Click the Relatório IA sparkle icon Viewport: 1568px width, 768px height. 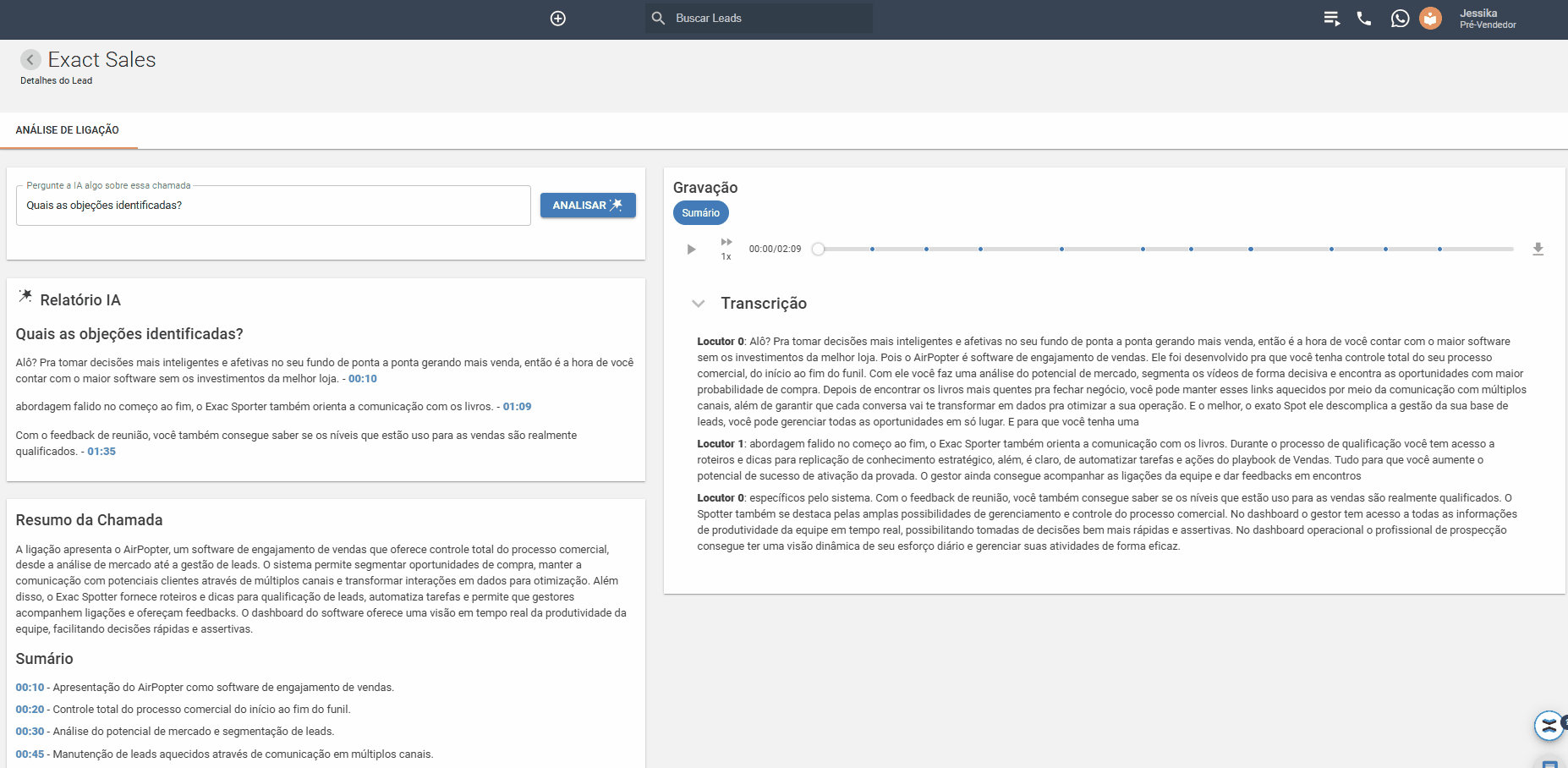(x=25, y=296)
